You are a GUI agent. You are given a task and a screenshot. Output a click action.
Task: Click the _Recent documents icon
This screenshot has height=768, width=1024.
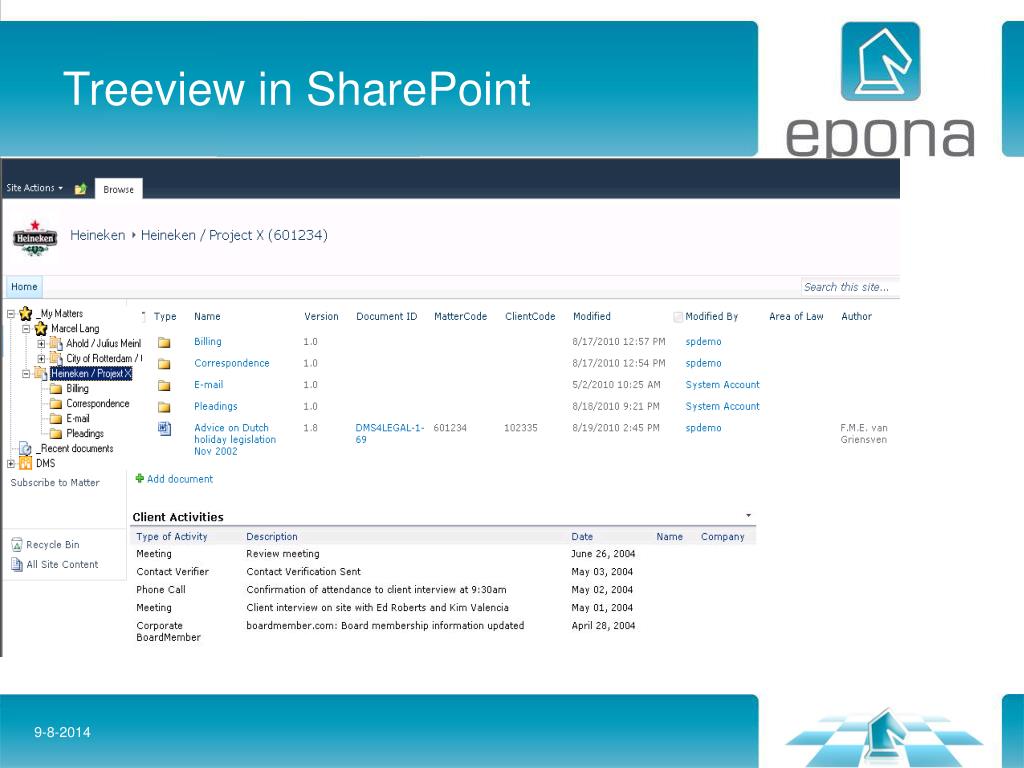pyautogui.click(x=25, y=449)
